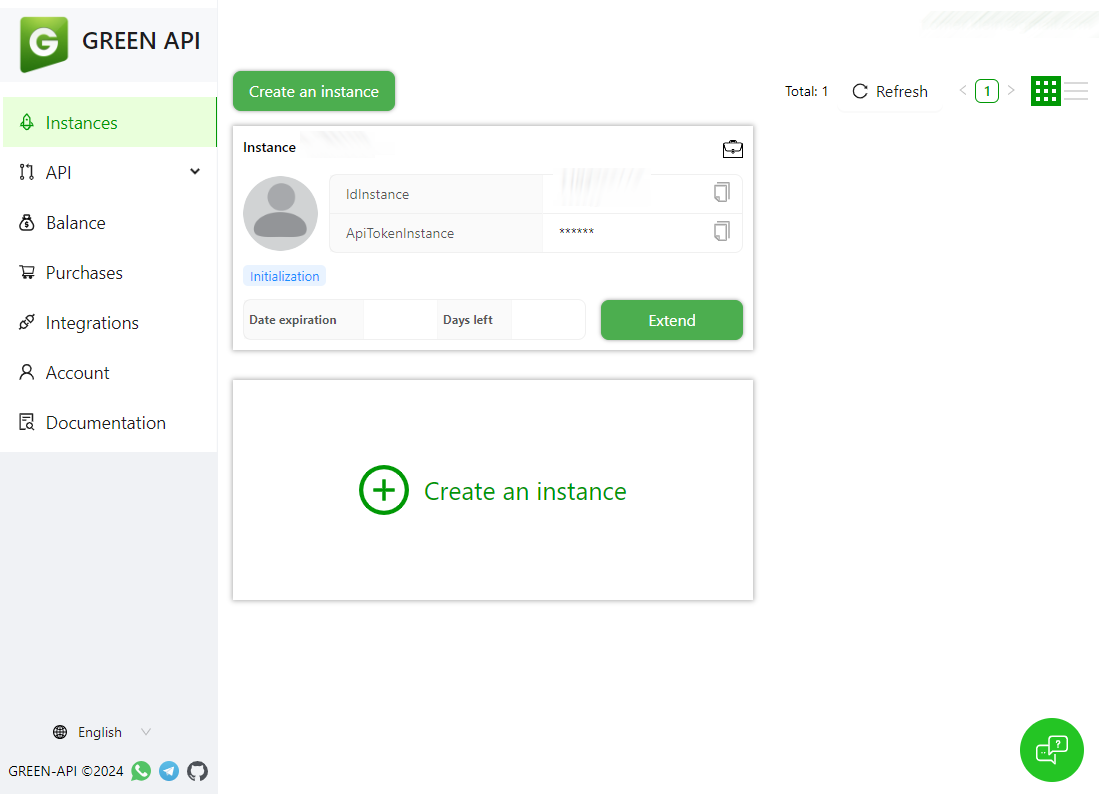Click the GREEN API logo icon

coord(43,43)
